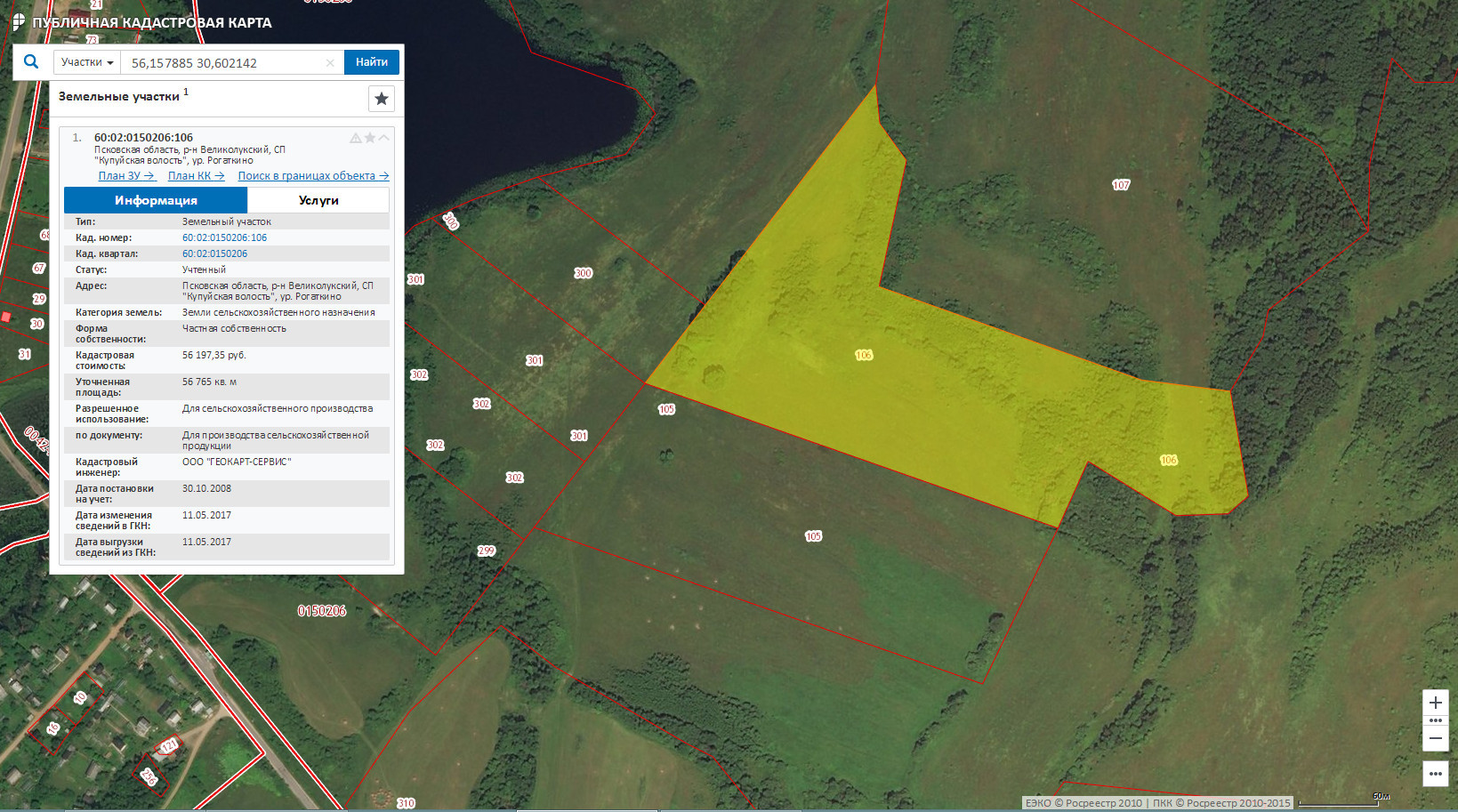1458x812 pixels.
Task: Click the blue magnifier search icon
Action: [x=31, y=62]
